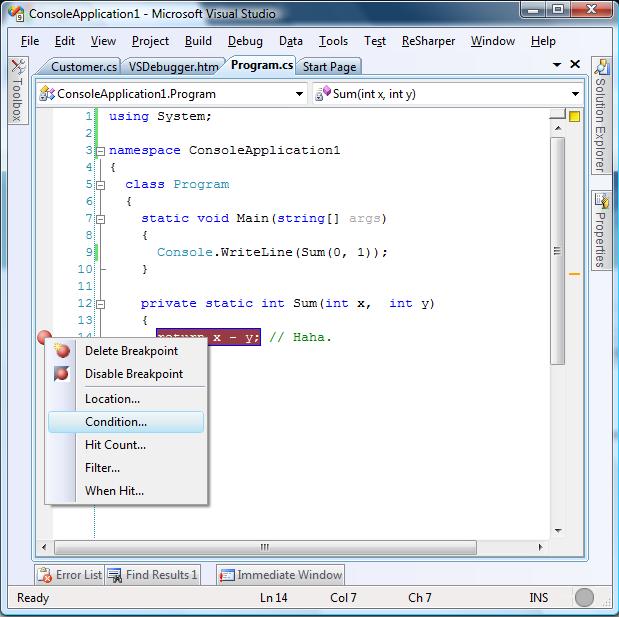619x617 pixels.
Task: Select Filter... in breakpoint menu
Action: coord(126,468)
